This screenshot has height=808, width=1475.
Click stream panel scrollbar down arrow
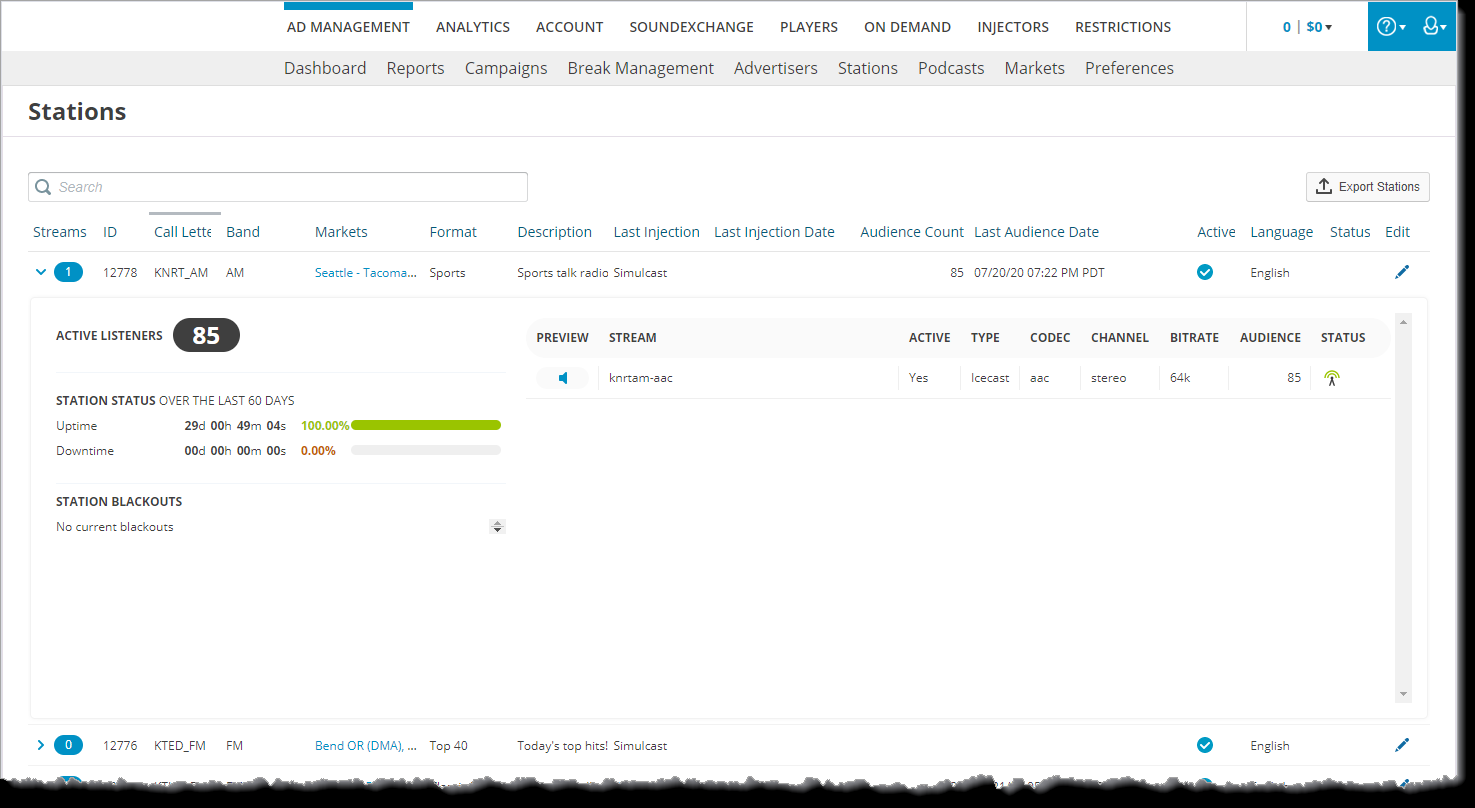click(1403, 694)
